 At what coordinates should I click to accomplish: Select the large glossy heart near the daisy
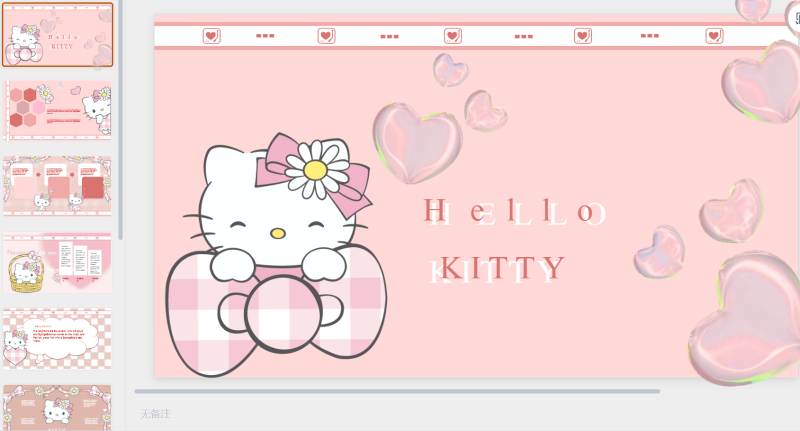[417, 143]
